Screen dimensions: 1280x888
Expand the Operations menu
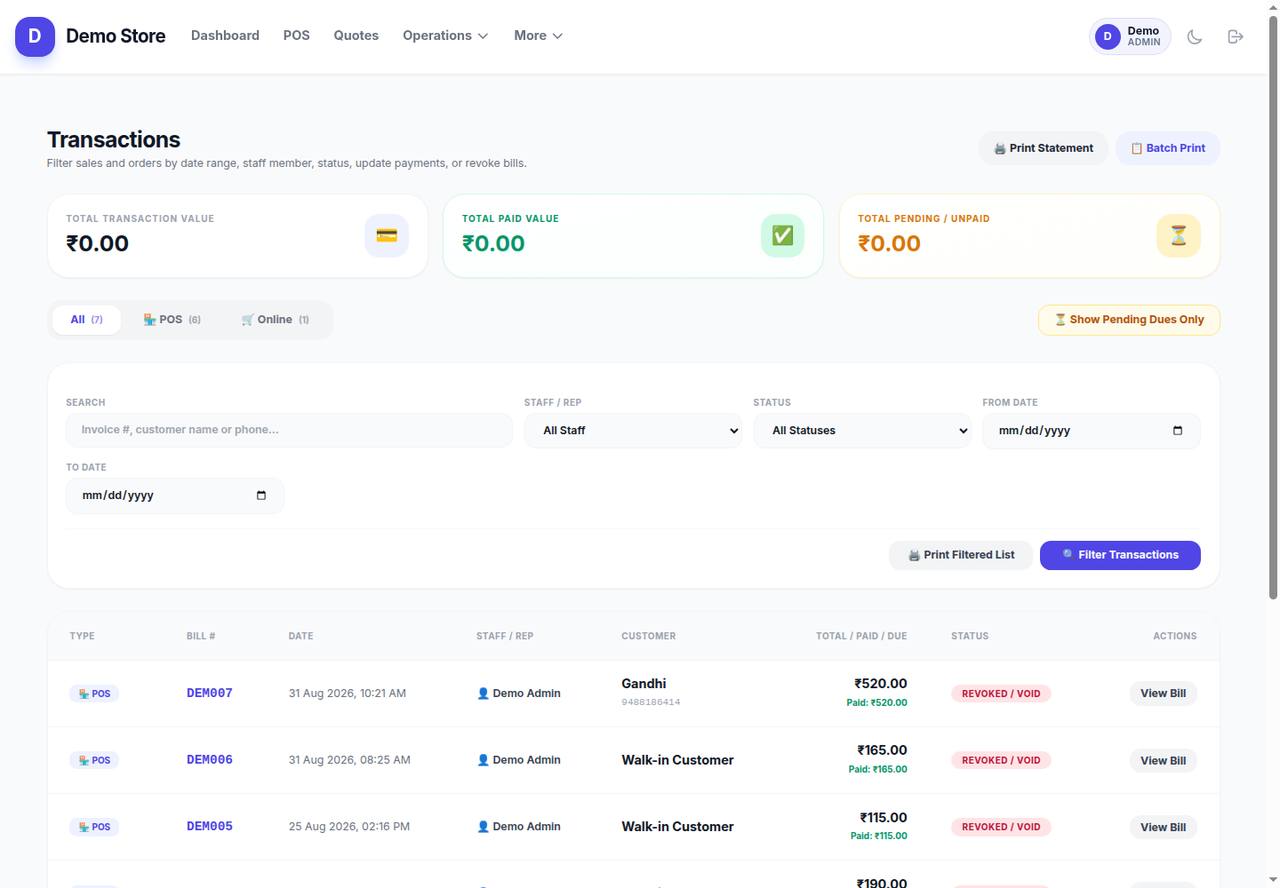(445, 36)
